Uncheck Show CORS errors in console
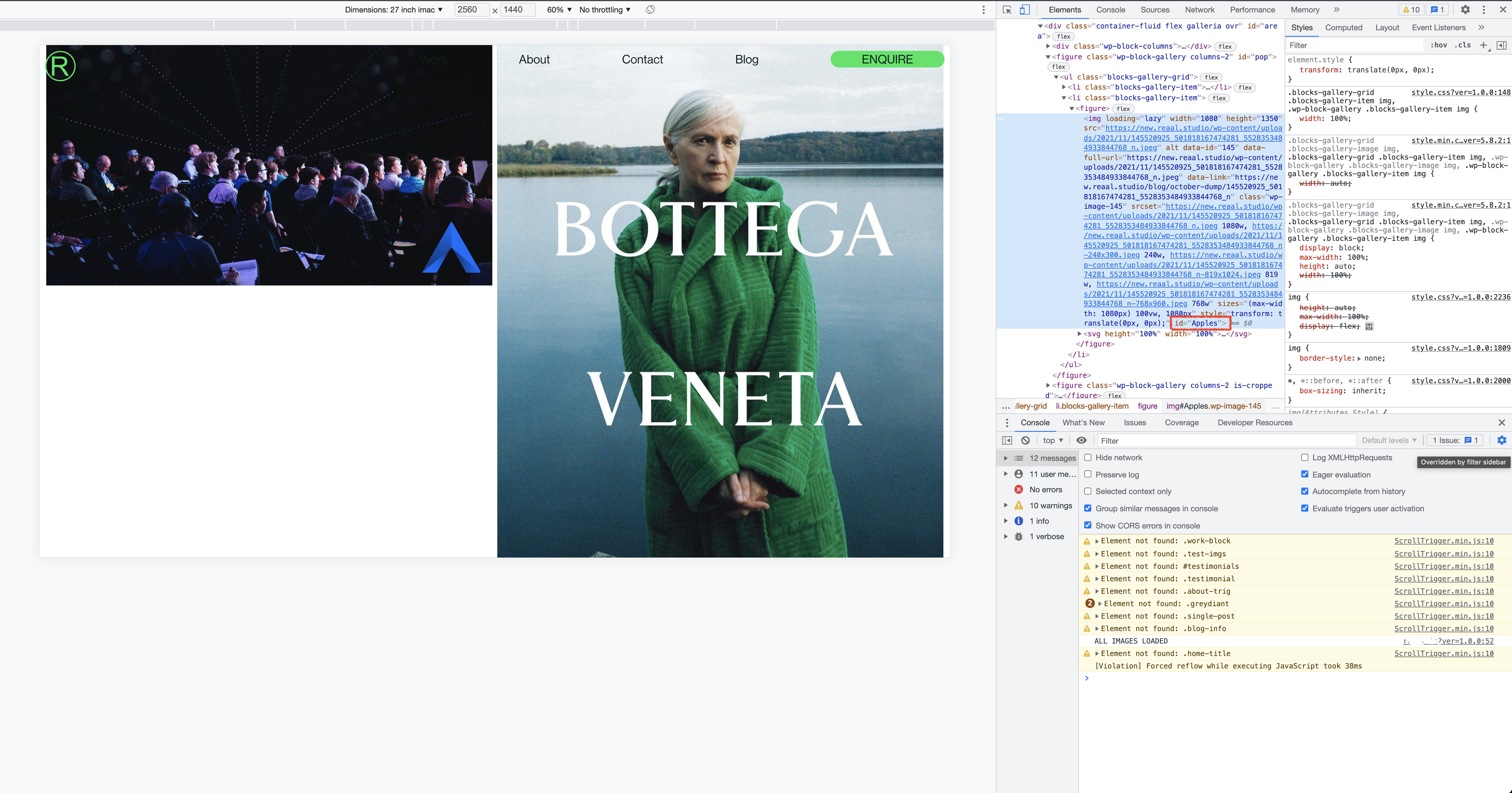1512x793 pixels. tap(1088, 525)
